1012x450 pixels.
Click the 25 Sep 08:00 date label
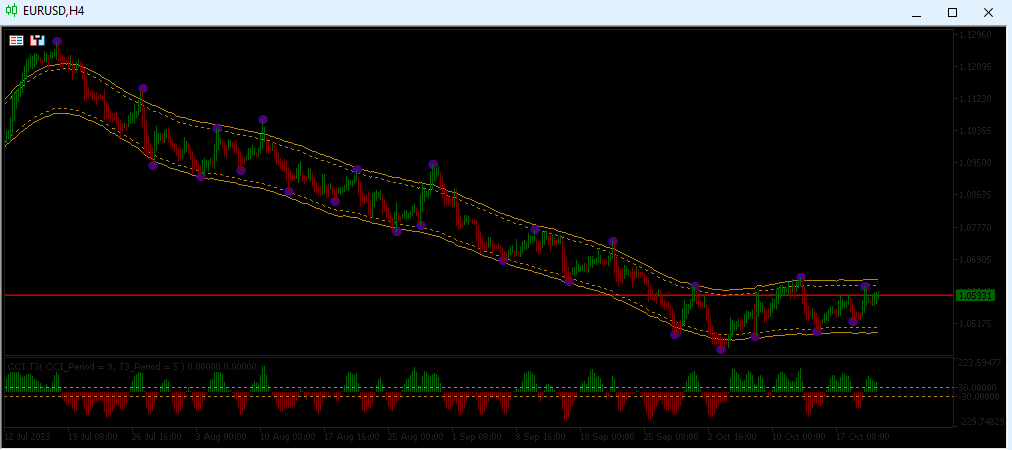[x=669, y=436]
